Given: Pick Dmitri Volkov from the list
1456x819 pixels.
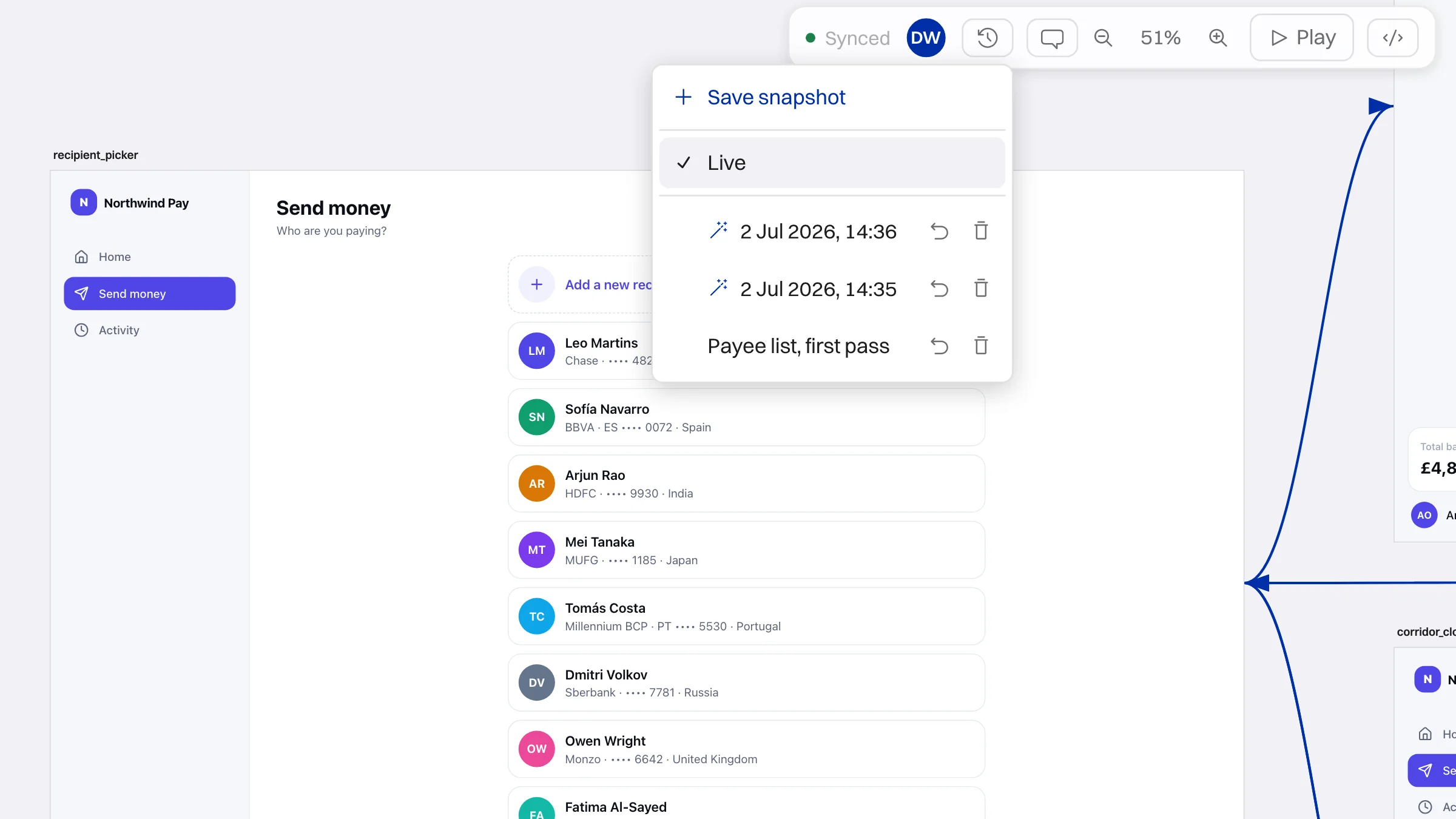Looking at the screenshot, I should (746, 682).
